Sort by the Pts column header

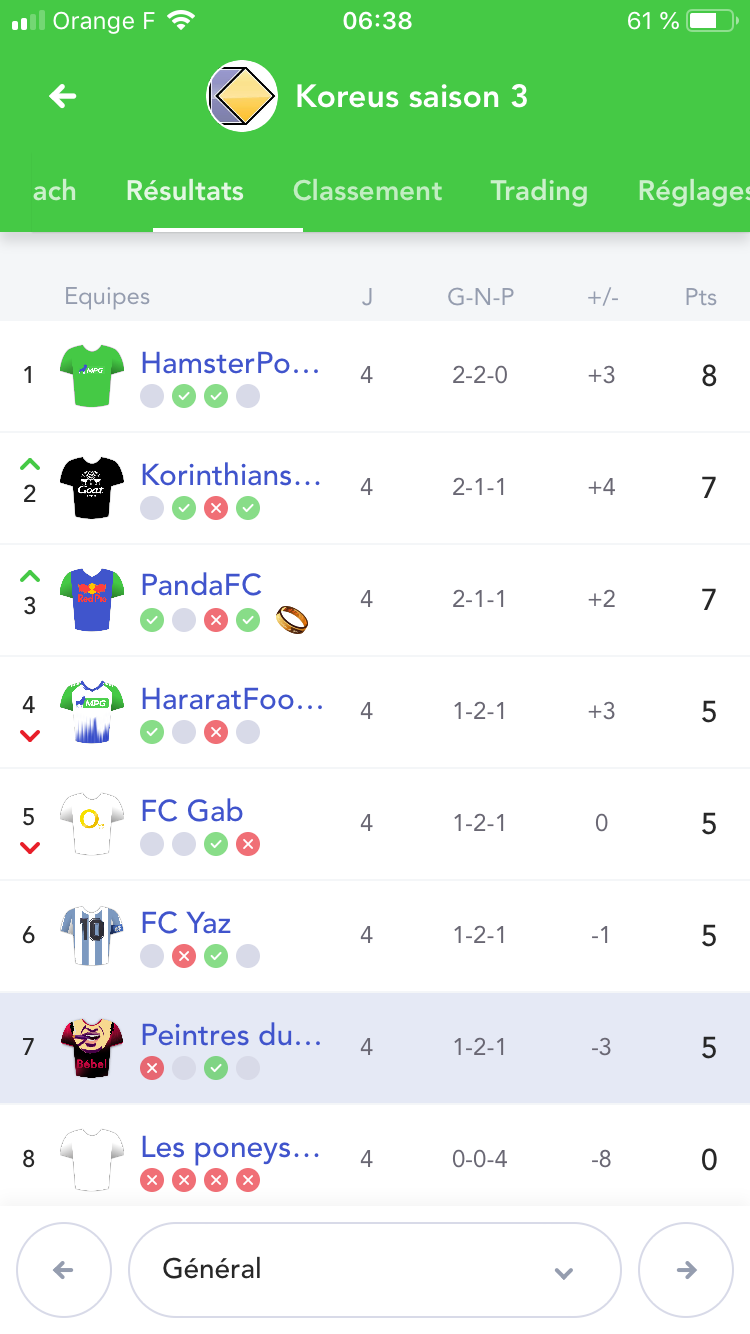tap(701, 297)
